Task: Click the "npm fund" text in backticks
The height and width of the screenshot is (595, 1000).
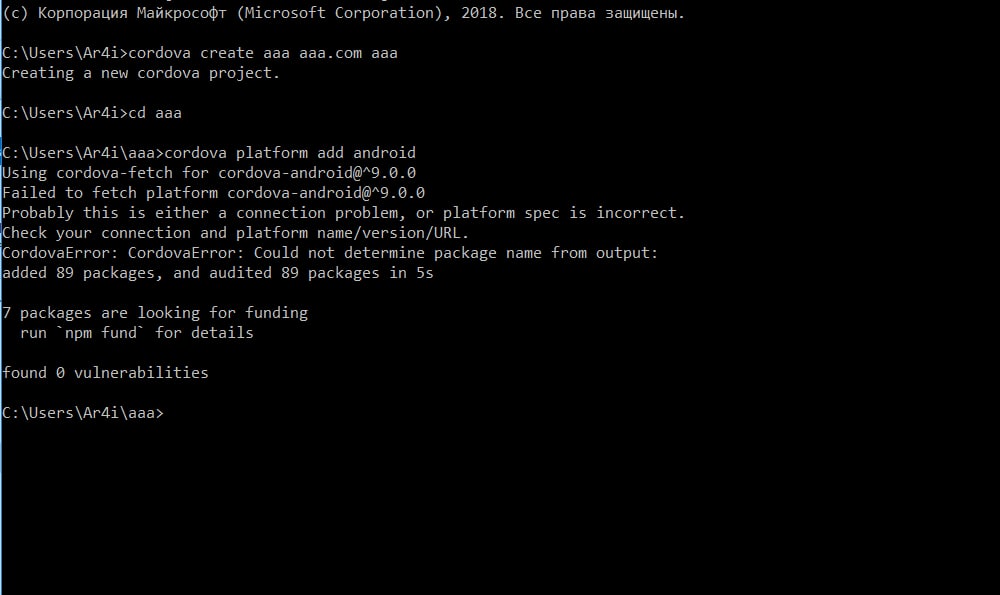Action: (x=106, y=333)
